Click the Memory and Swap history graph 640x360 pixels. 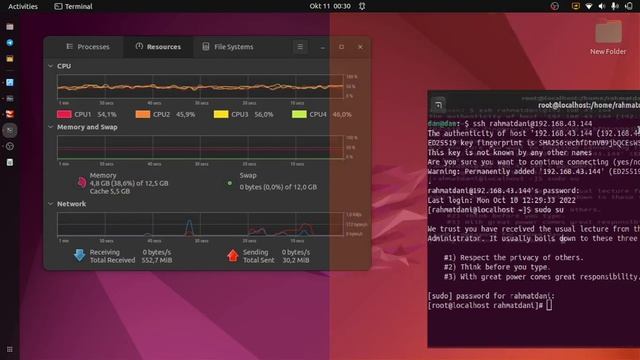(200, 147)
